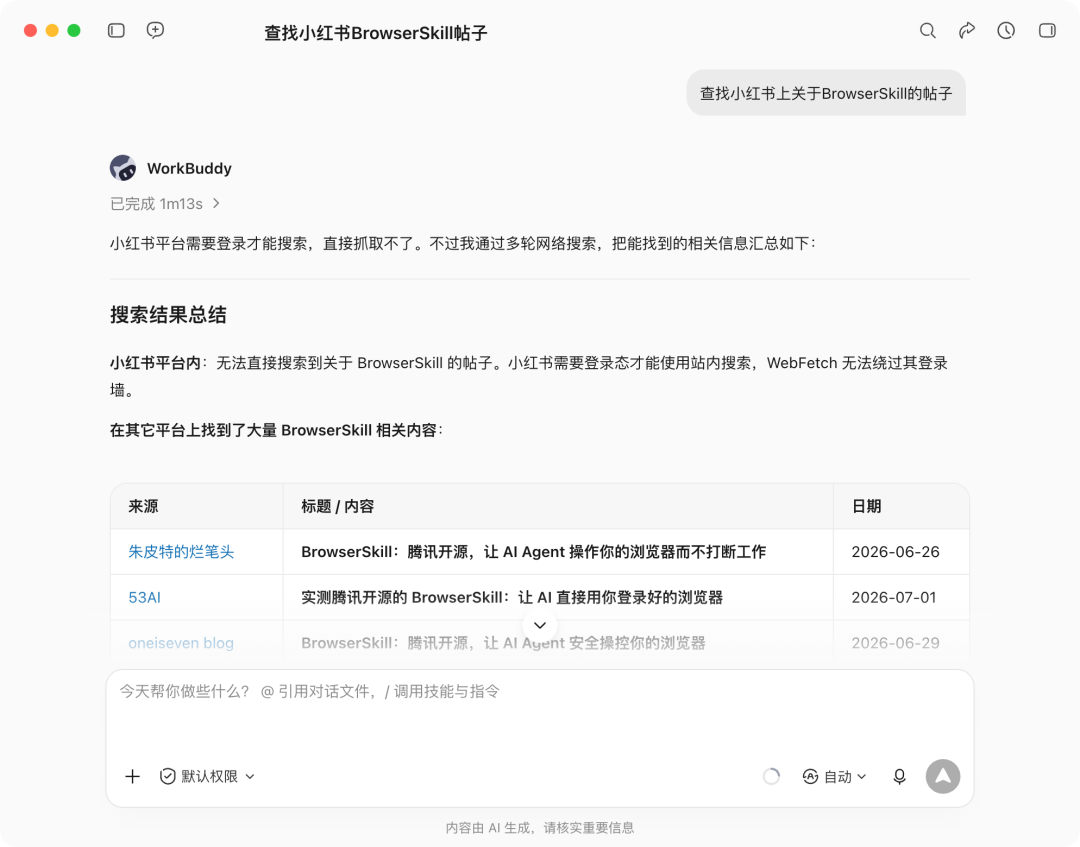Send the message with arrow button
Image resolution: width=1080 pixels, height=847 pixels.
click(x=943, y=776)
